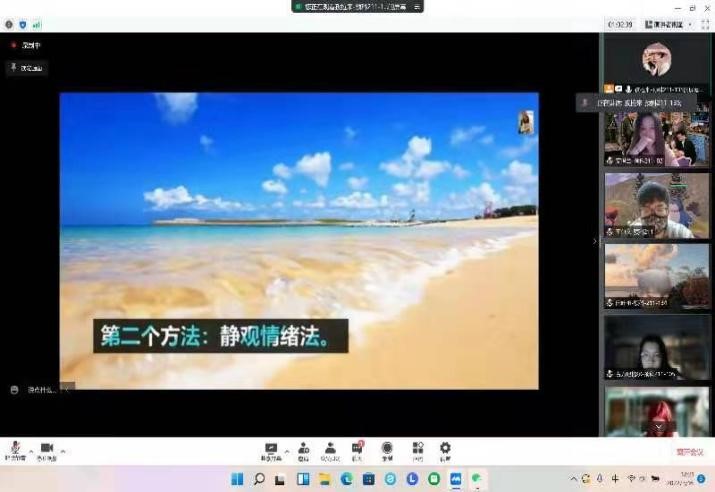Click the system tray microphone icon
Viewport: 715px width, 492px height.
[x=600, y=478]
